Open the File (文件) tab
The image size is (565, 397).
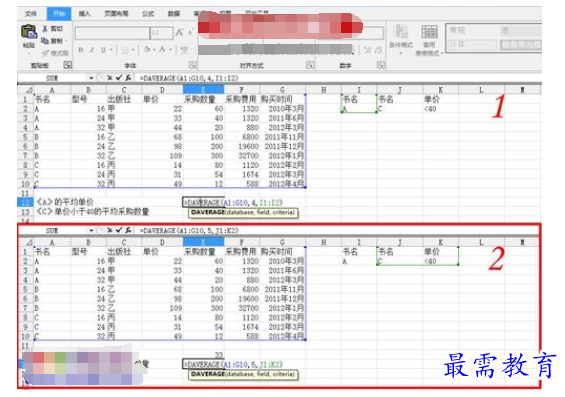tap(31, 14)
